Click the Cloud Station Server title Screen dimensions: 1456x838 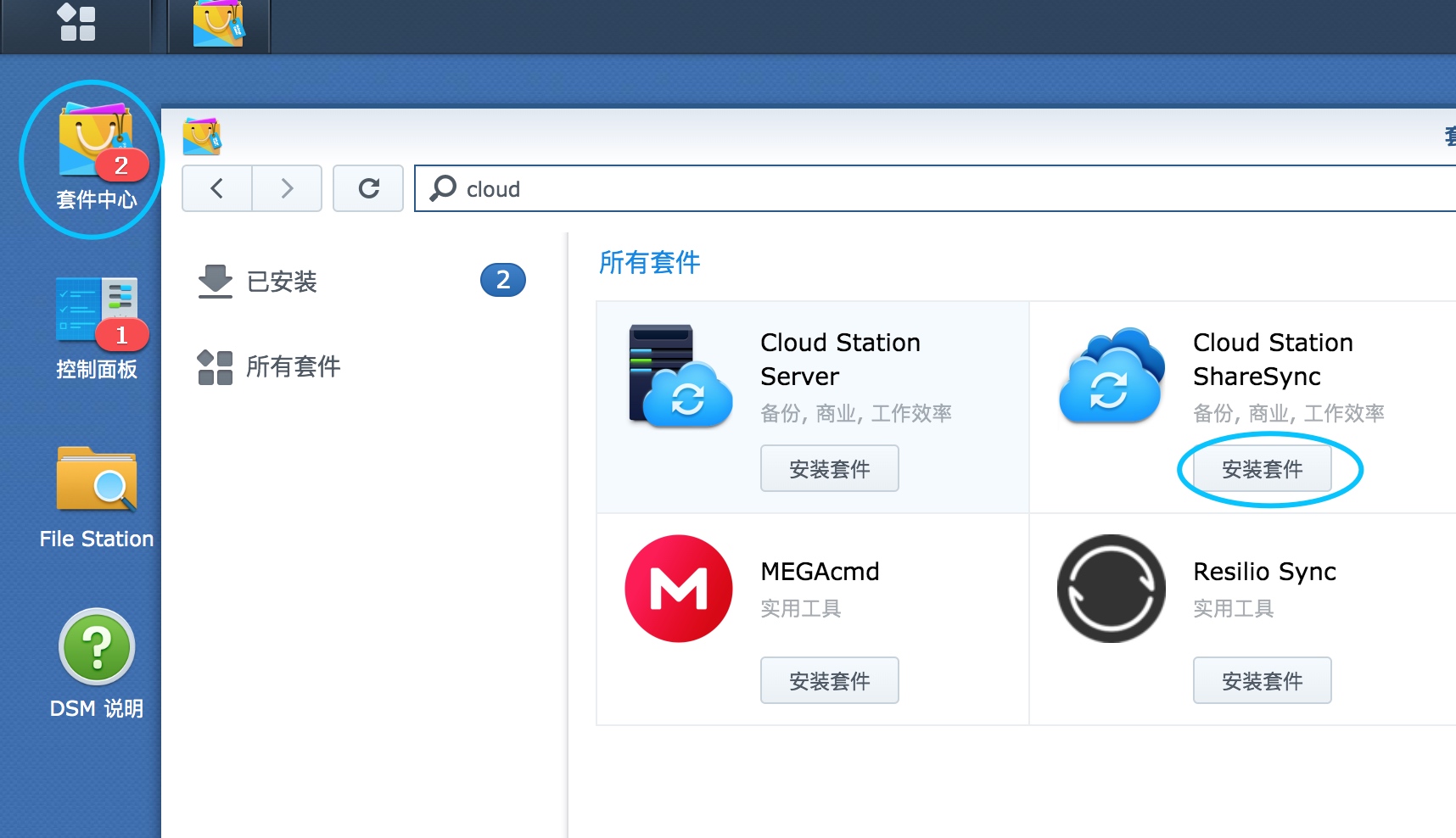(841, 360)
